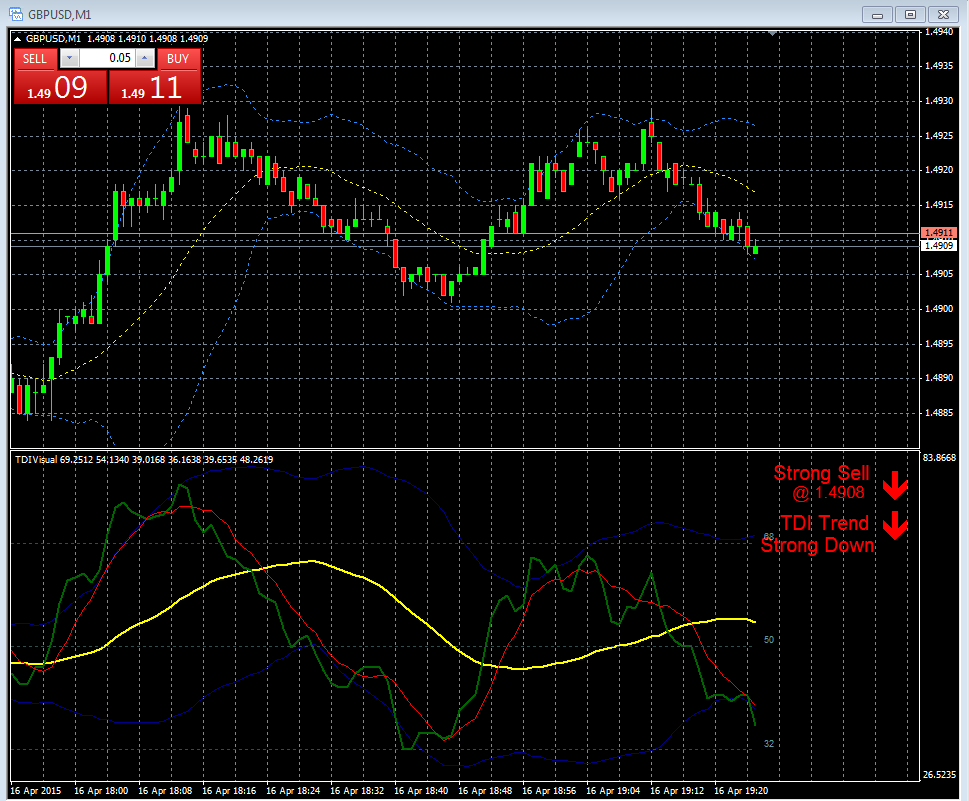Increase lot volume with up arrow
969x801 pixels.
(145, 58)
